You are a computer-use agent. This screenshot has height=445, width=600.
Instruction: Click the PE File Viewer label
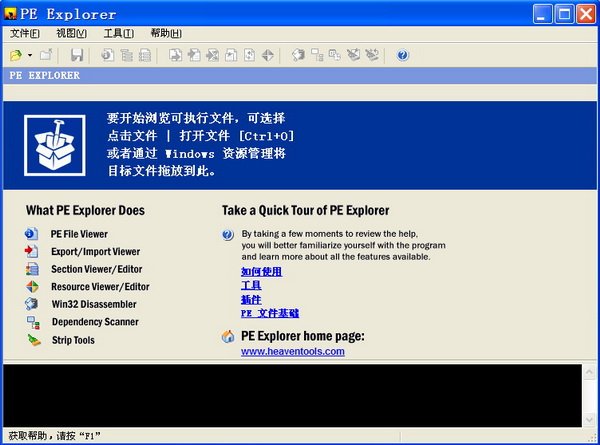tap(79, 234)
